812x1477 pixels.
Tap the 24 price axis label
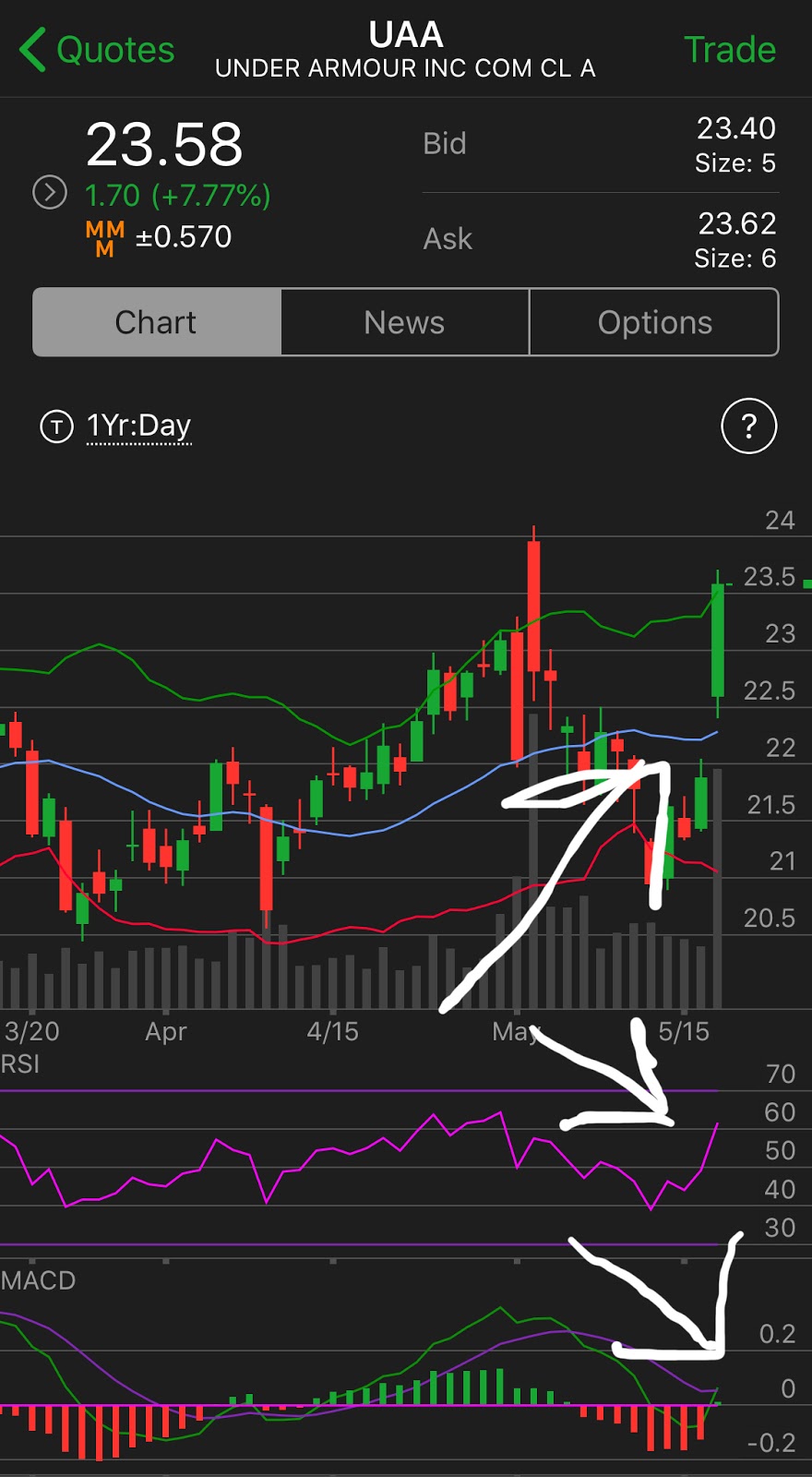point(780,521)
